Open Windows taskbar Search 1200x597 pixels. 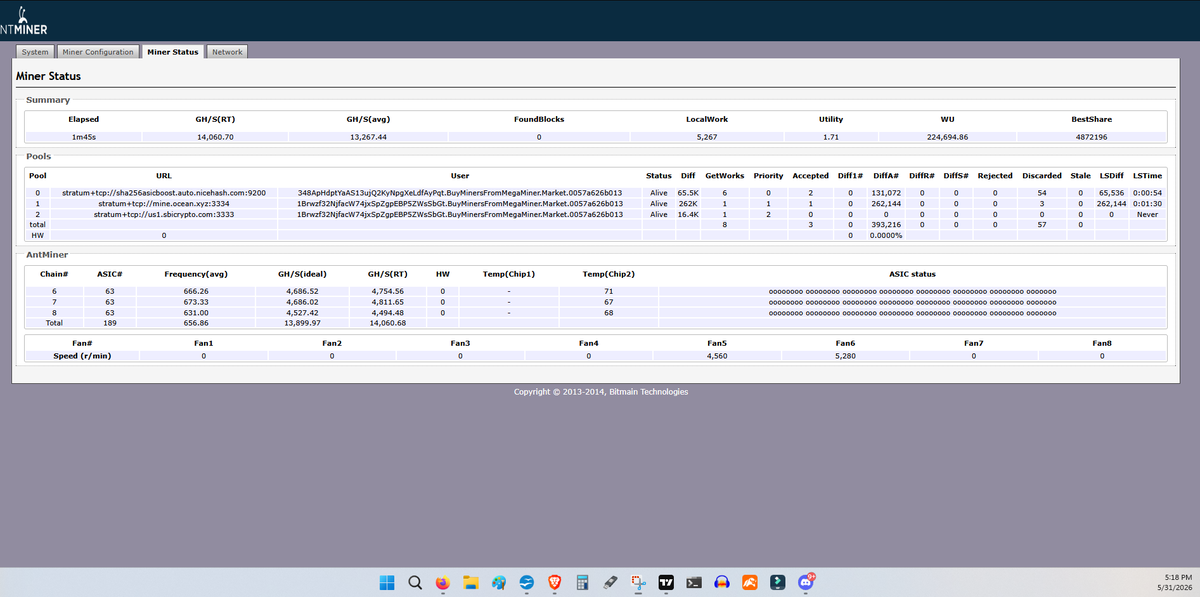pos(415,582)
